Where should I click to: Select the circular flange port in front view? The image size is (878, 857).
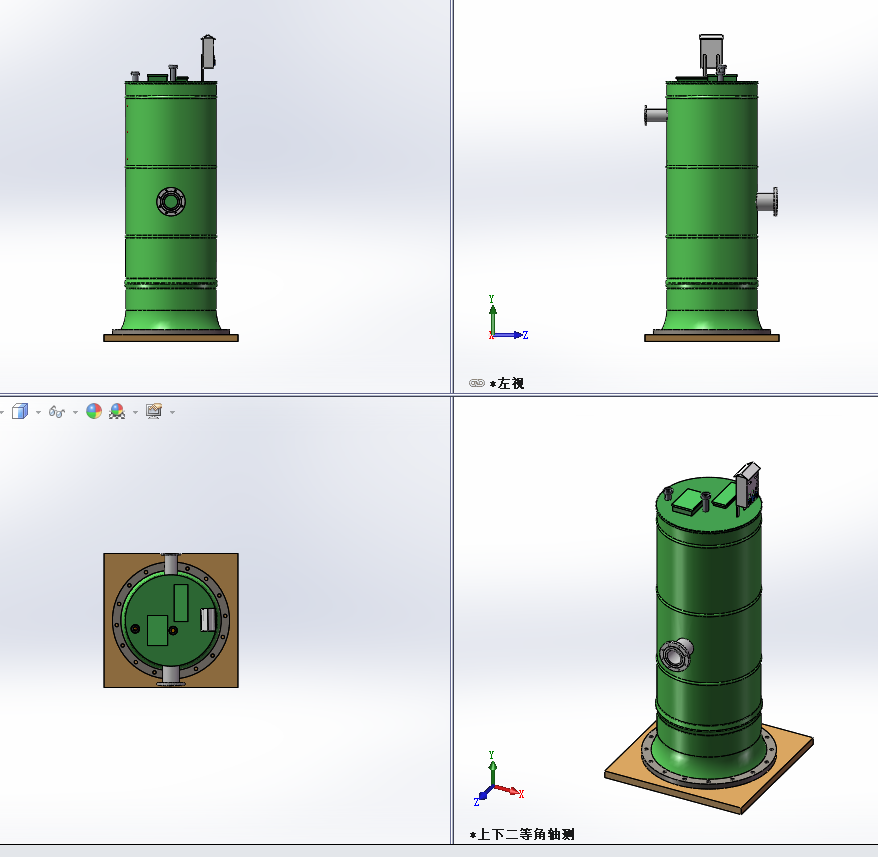[x=171, y=202]
